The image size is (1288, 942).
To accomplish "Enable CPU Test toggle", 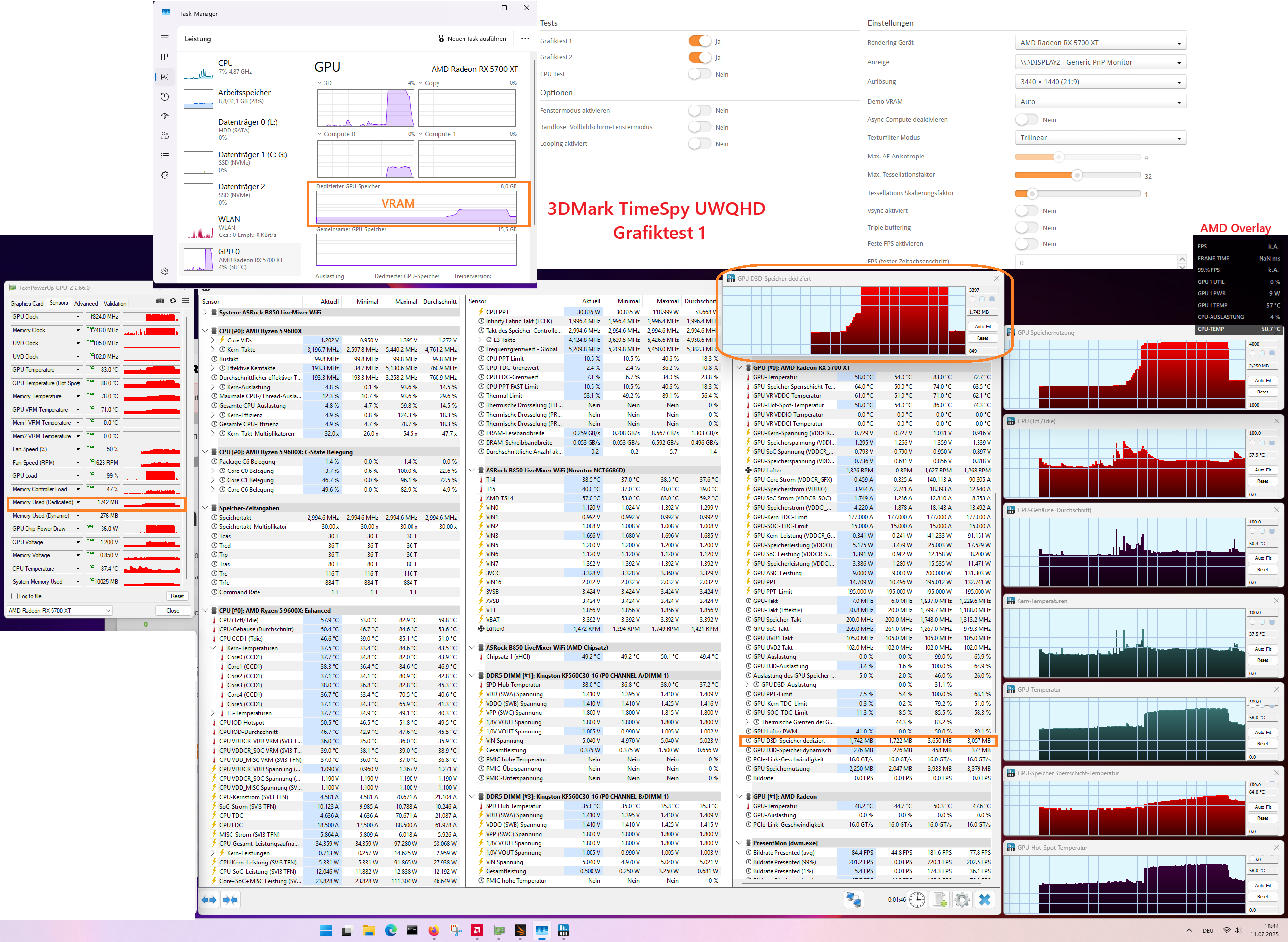I will pyautogui.click(x=699, y=74).
